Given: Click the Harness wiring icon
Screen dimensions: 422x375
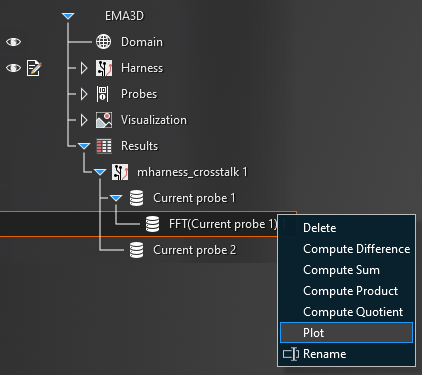Looking at the screenshot, I should pyautogui.click(x=104, y=68).
